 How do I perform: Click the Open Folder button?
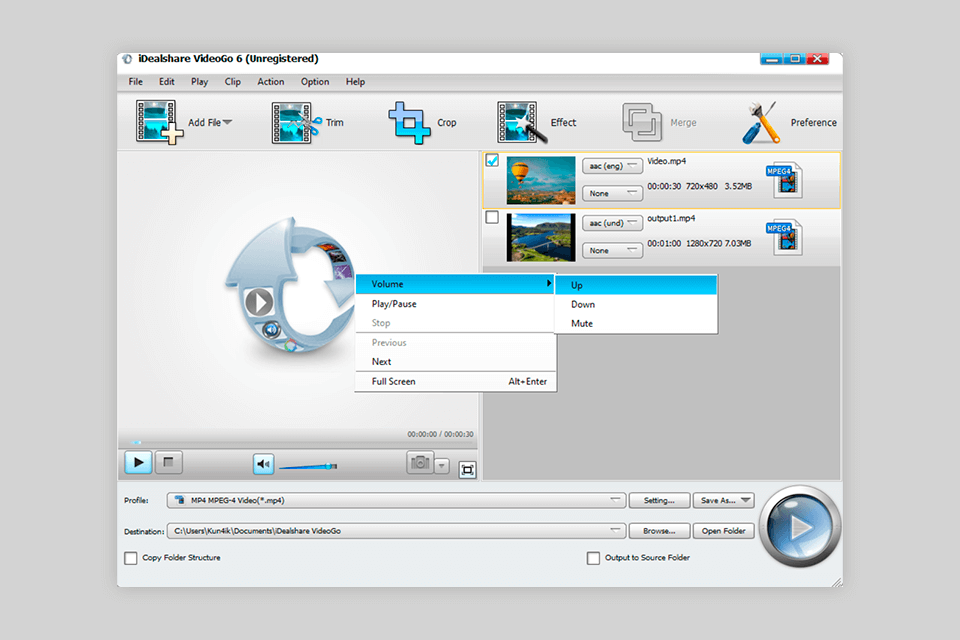coord(724,531)
